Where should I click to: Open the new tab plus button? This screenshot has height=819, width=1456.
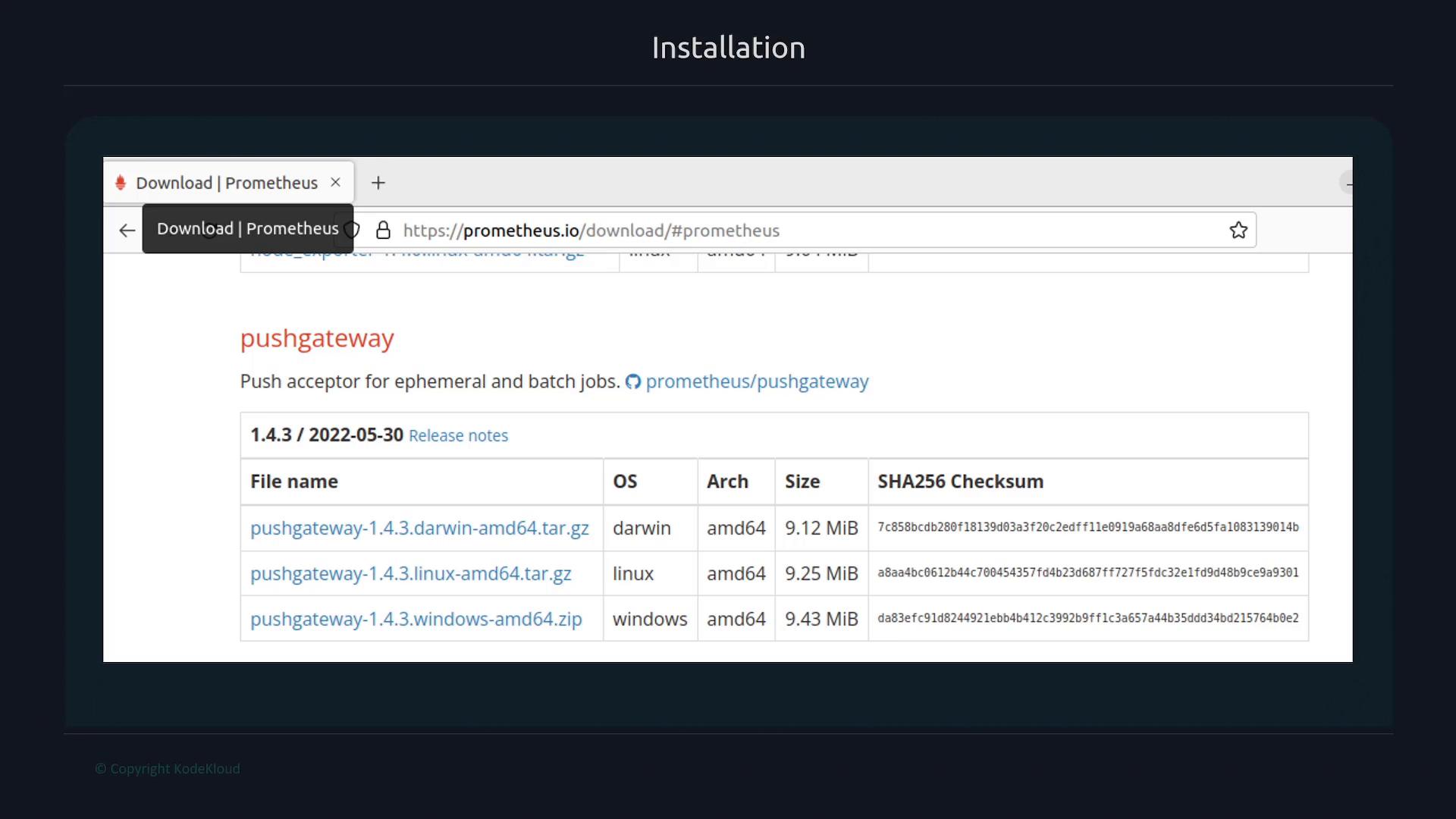tap(378, 183)
